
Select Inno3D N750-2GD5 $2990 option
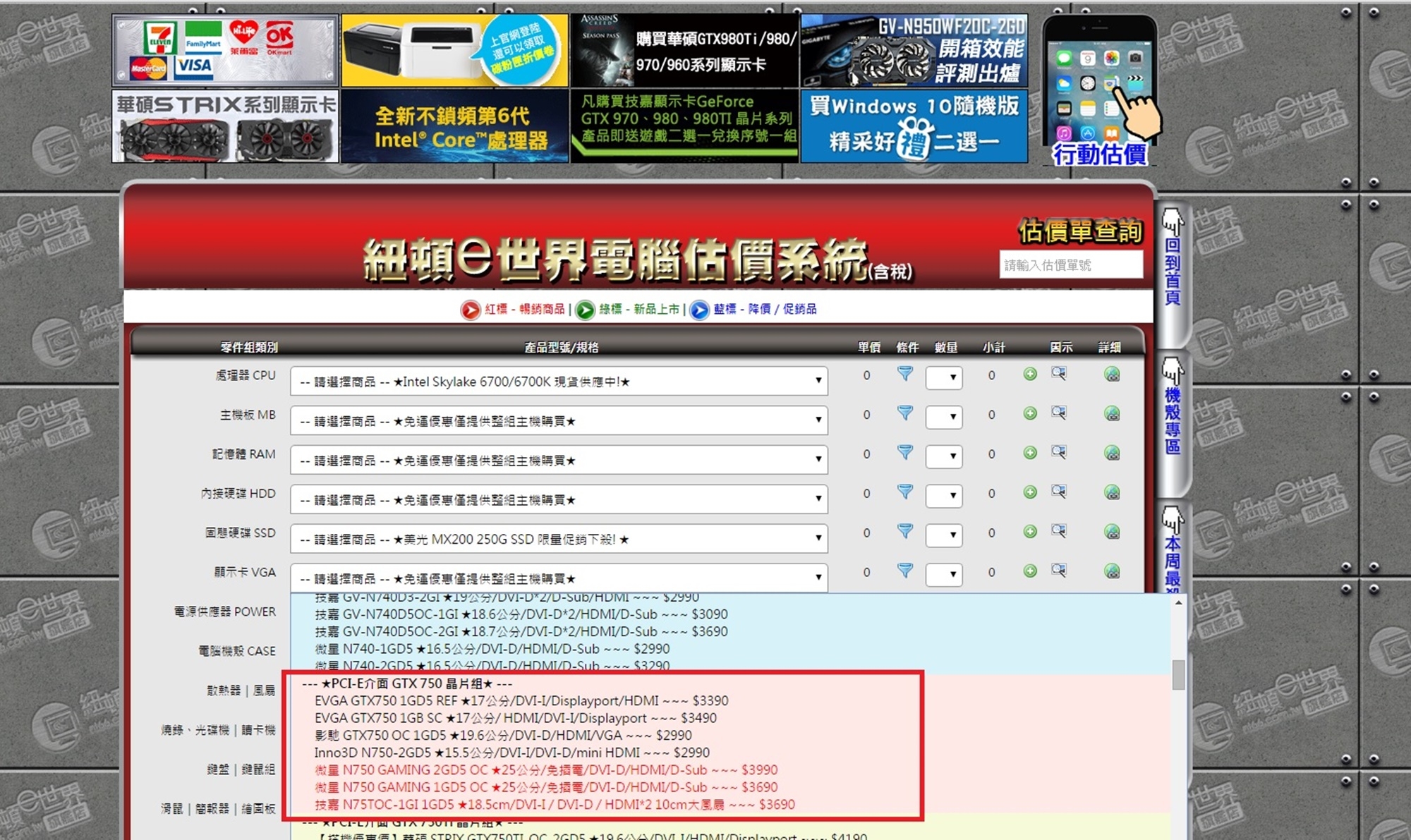click(x=512, y=753)
